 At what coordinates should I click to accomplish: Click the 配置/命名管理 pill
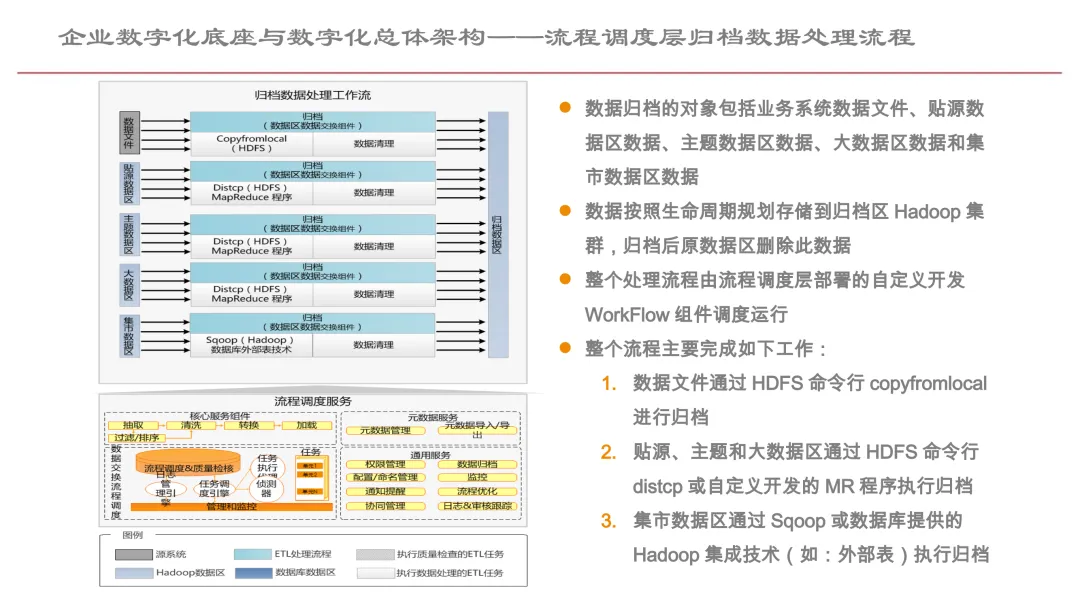coord(386,477)
